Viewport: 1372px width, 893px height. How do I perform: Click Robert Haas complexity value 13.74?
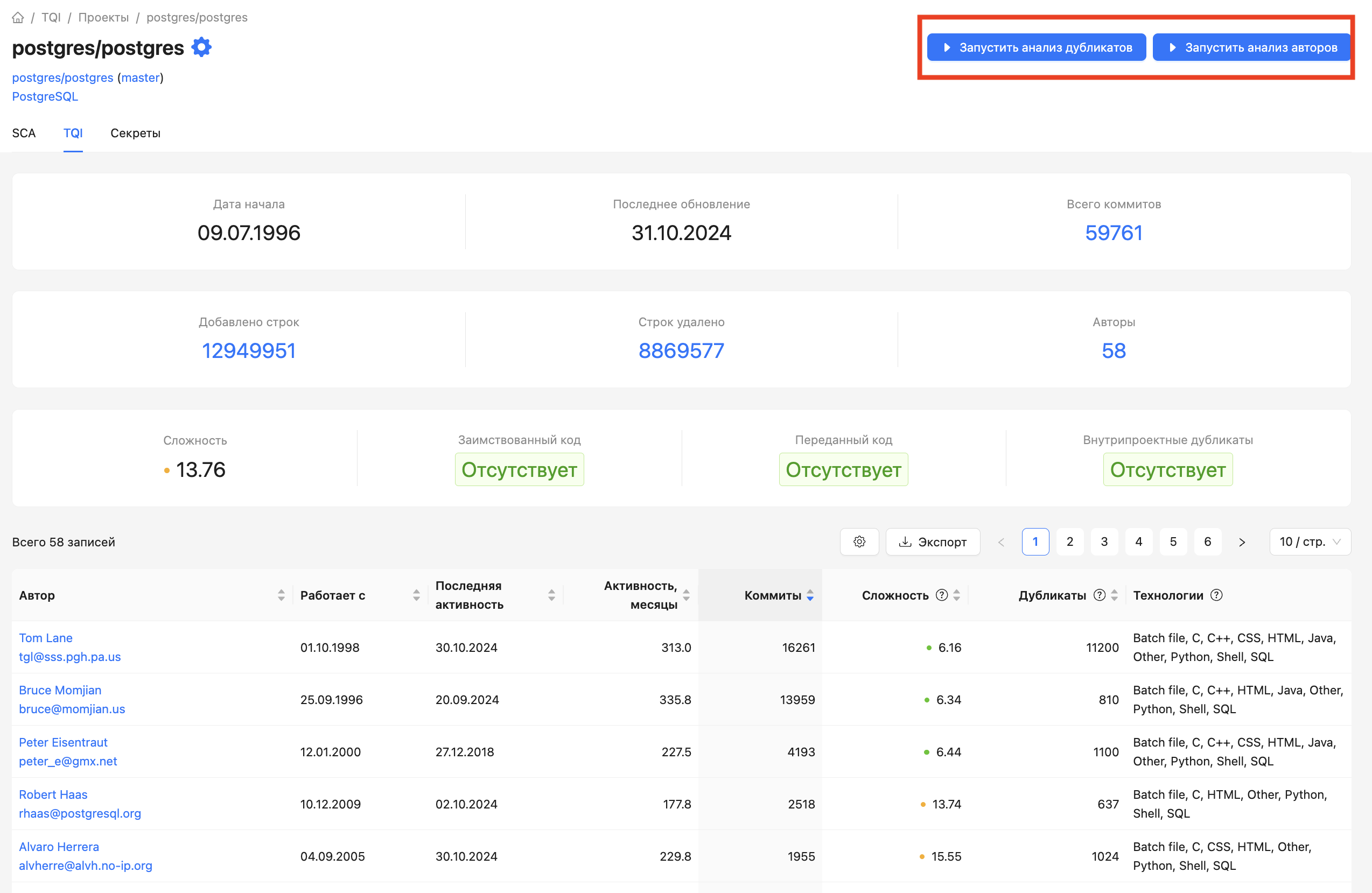(947, 804)
